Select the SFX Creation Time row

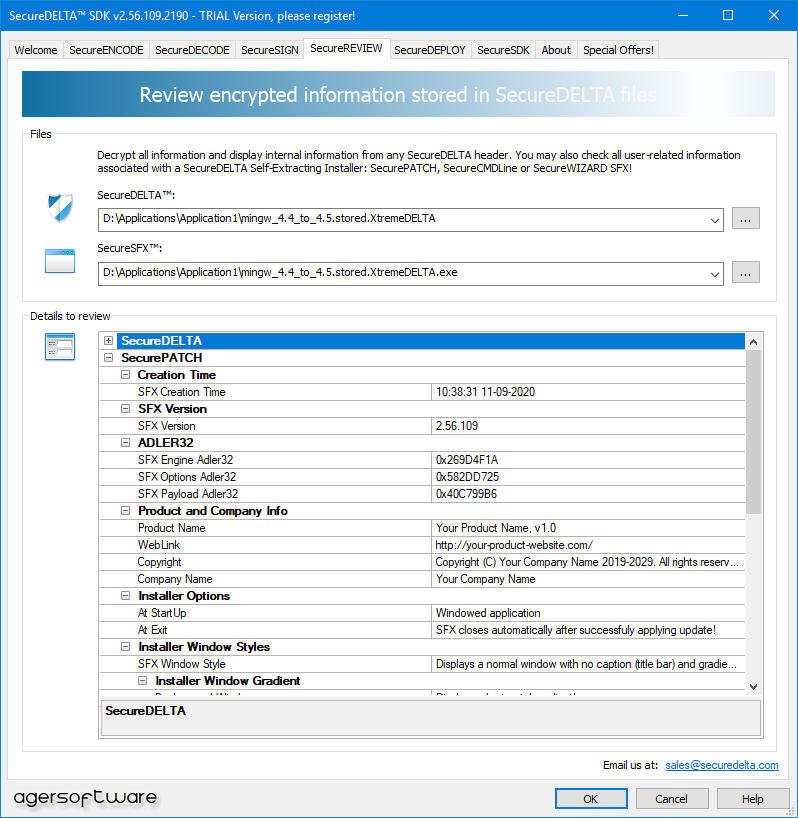422,392
